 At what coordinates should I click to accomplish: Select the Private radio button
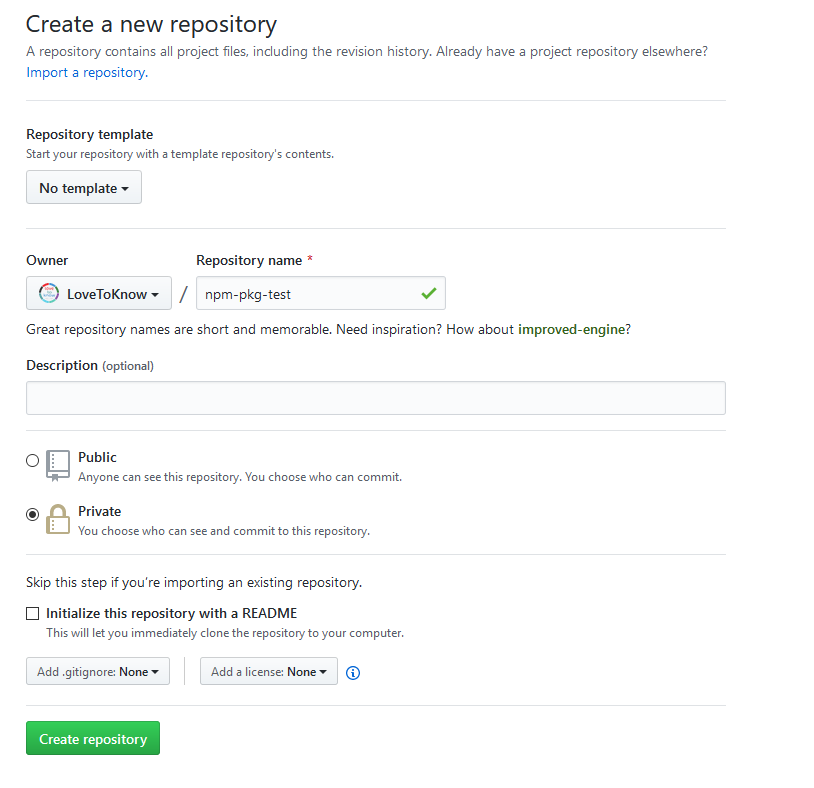coord(33,514)
